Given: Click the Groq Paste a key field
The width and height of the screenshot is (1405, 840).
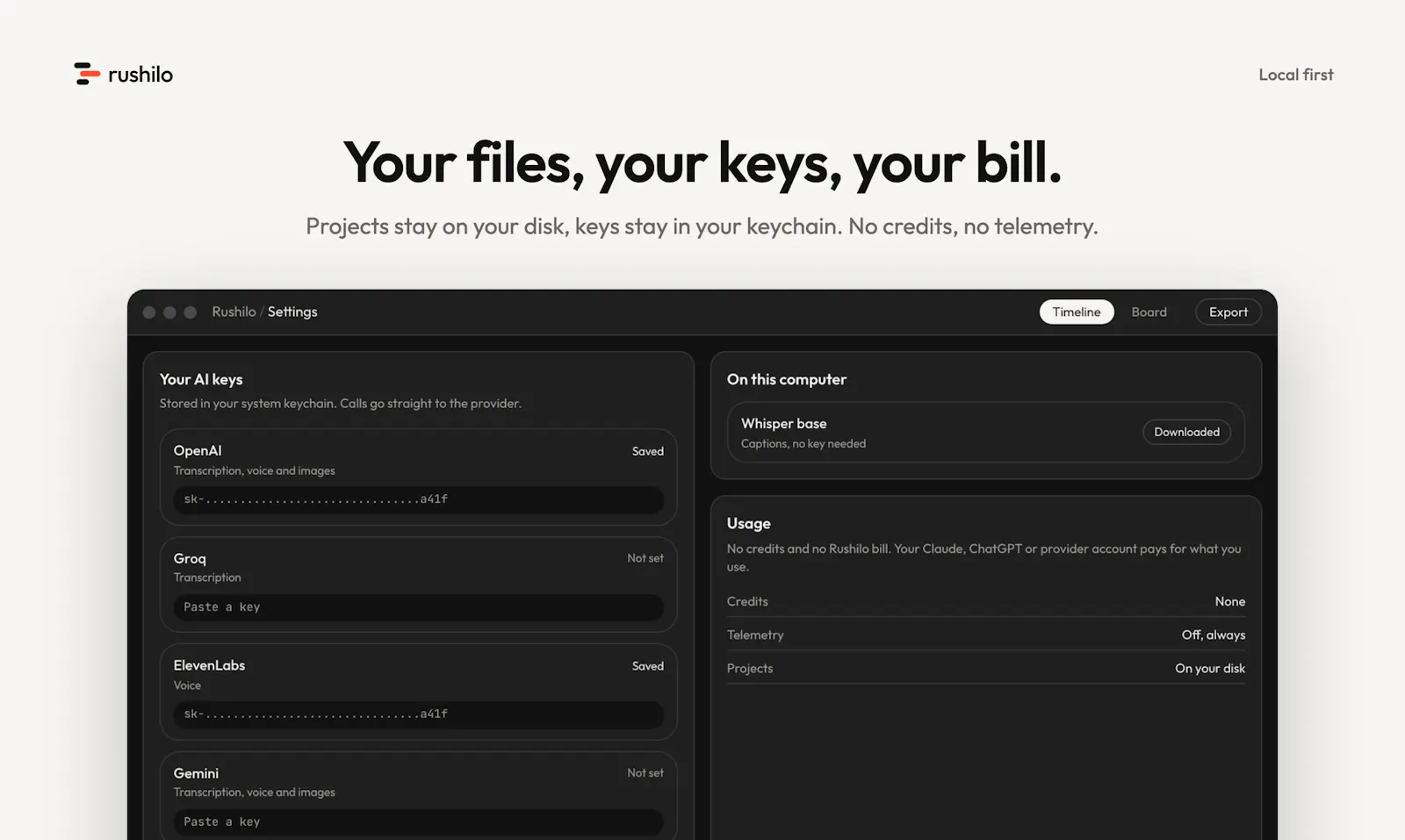Looking at the screenshot, I should (418, 607).
